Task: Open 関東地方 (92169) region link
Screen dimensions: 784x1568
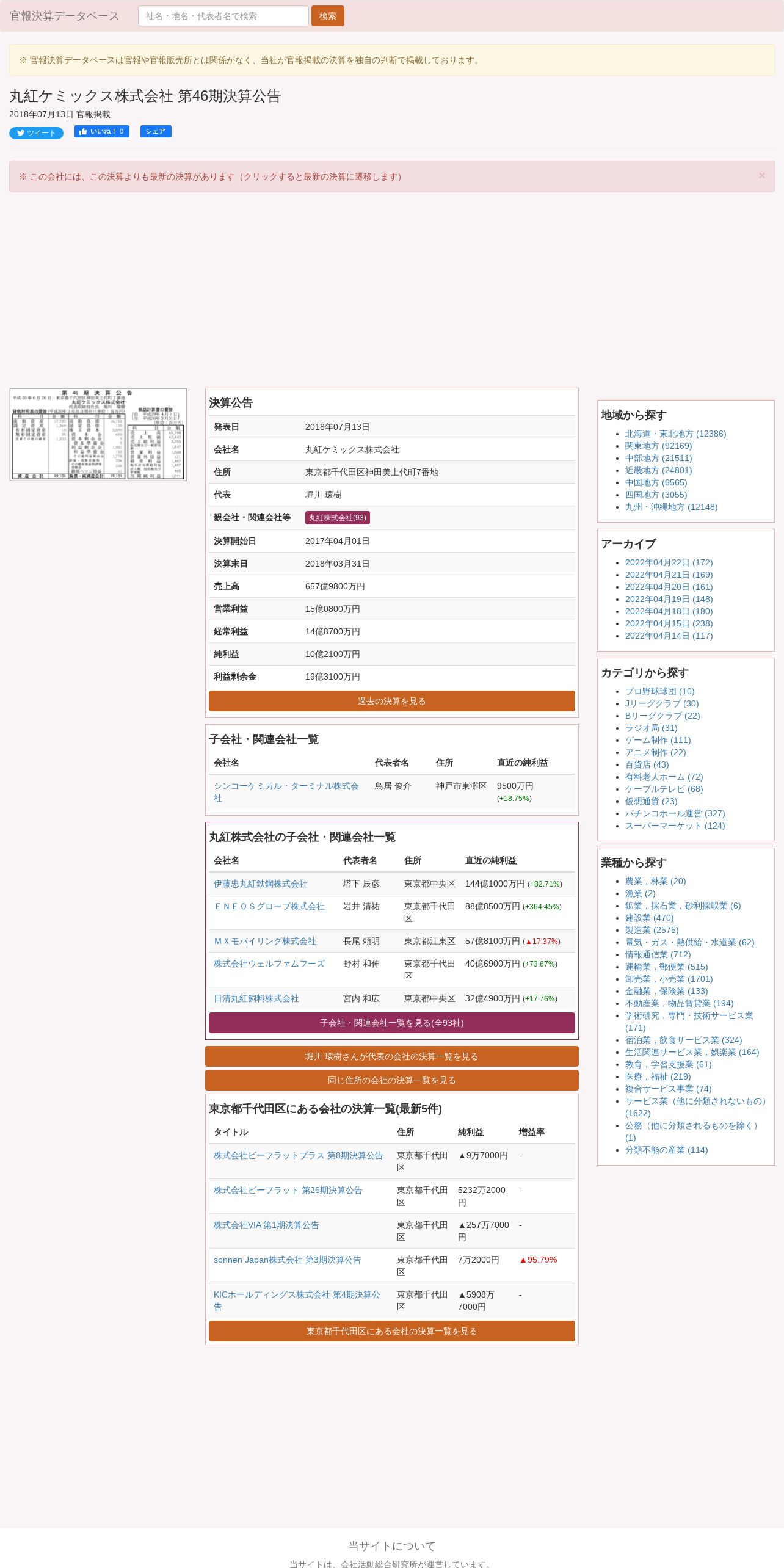Action: tap(658, 446)
